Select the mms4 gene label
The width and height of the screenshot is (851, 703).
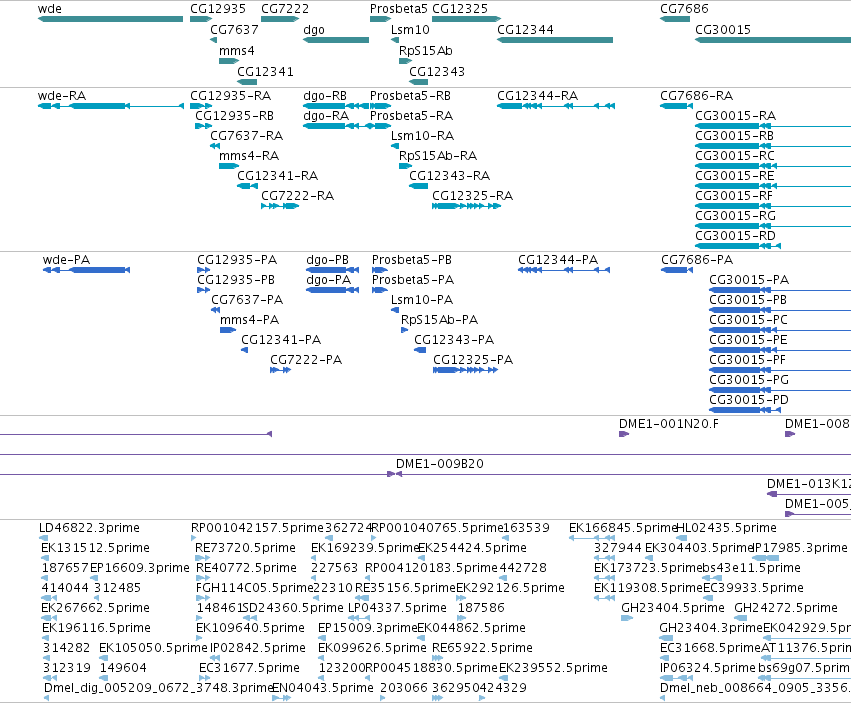pyautogui.click(x=237, y=50)
